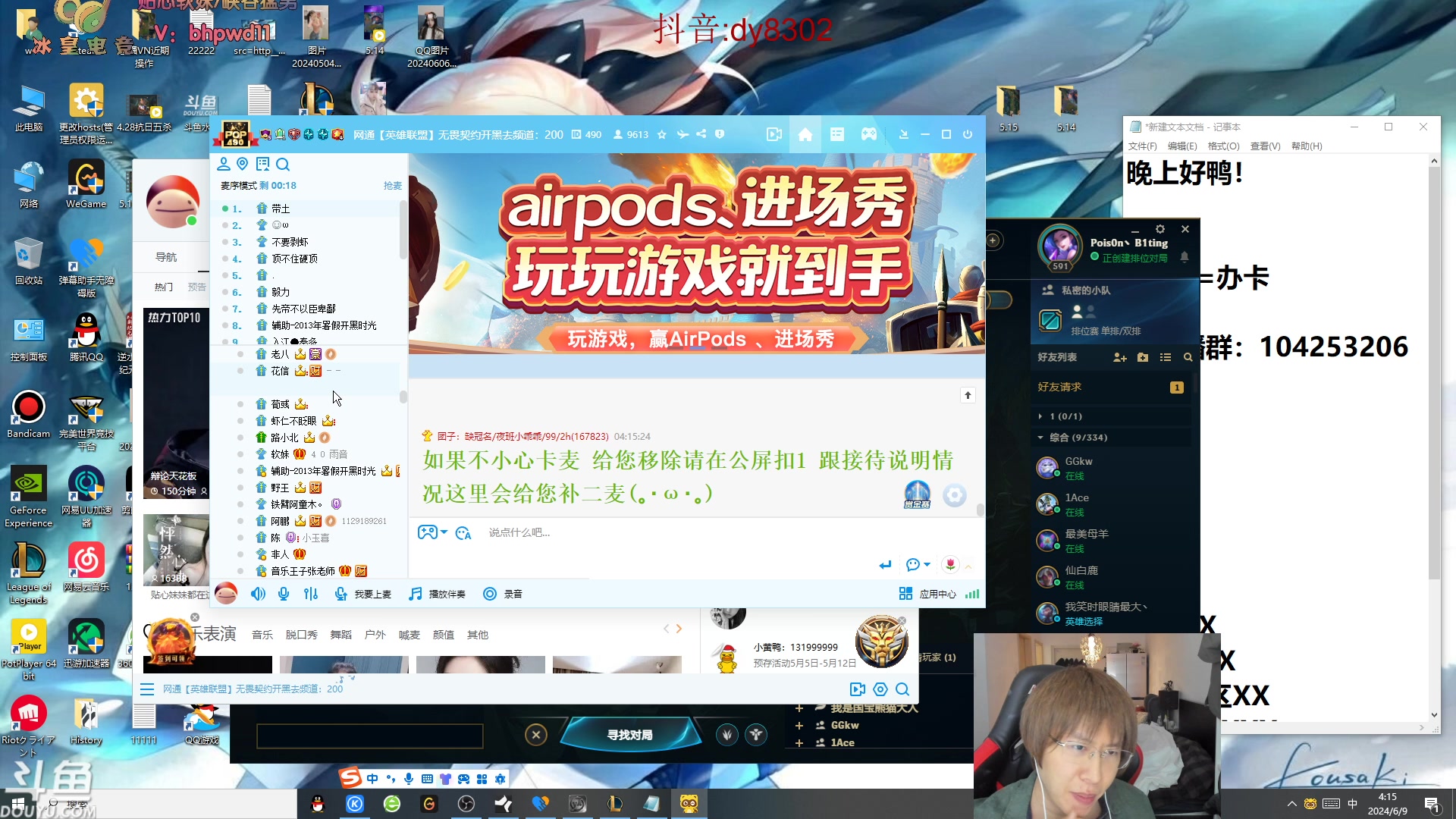Switch to 音乐 category tab in YY lobby
This screenshot has height=819, width=1456.
pos(262,635)
